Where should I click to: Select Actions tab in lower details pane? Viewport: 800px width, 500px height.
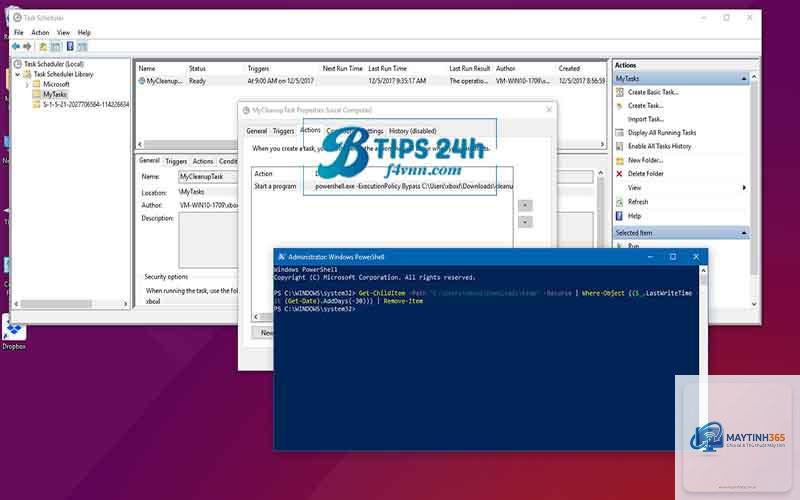(x=203, y=161)
